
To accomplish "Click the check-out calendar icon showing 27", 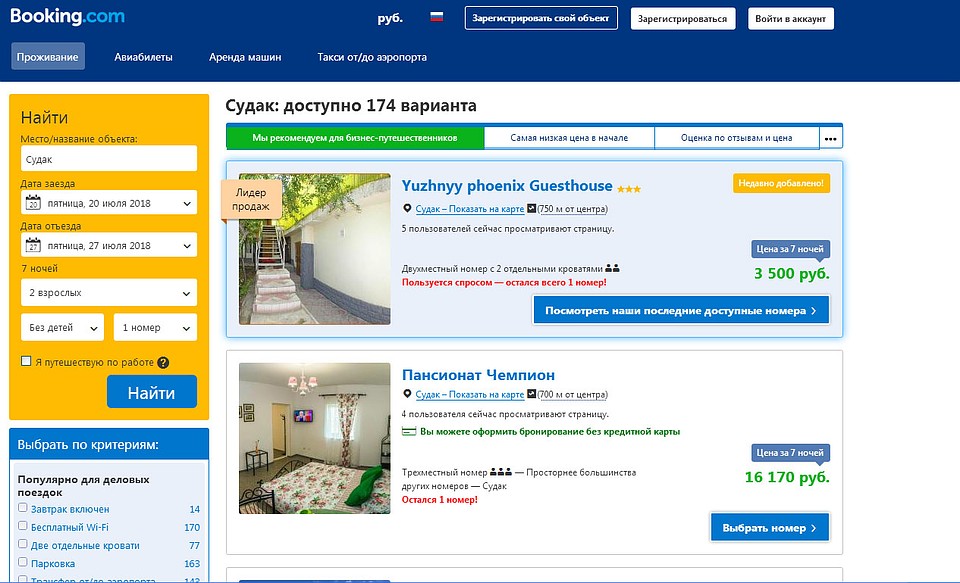I will (33, 245).
